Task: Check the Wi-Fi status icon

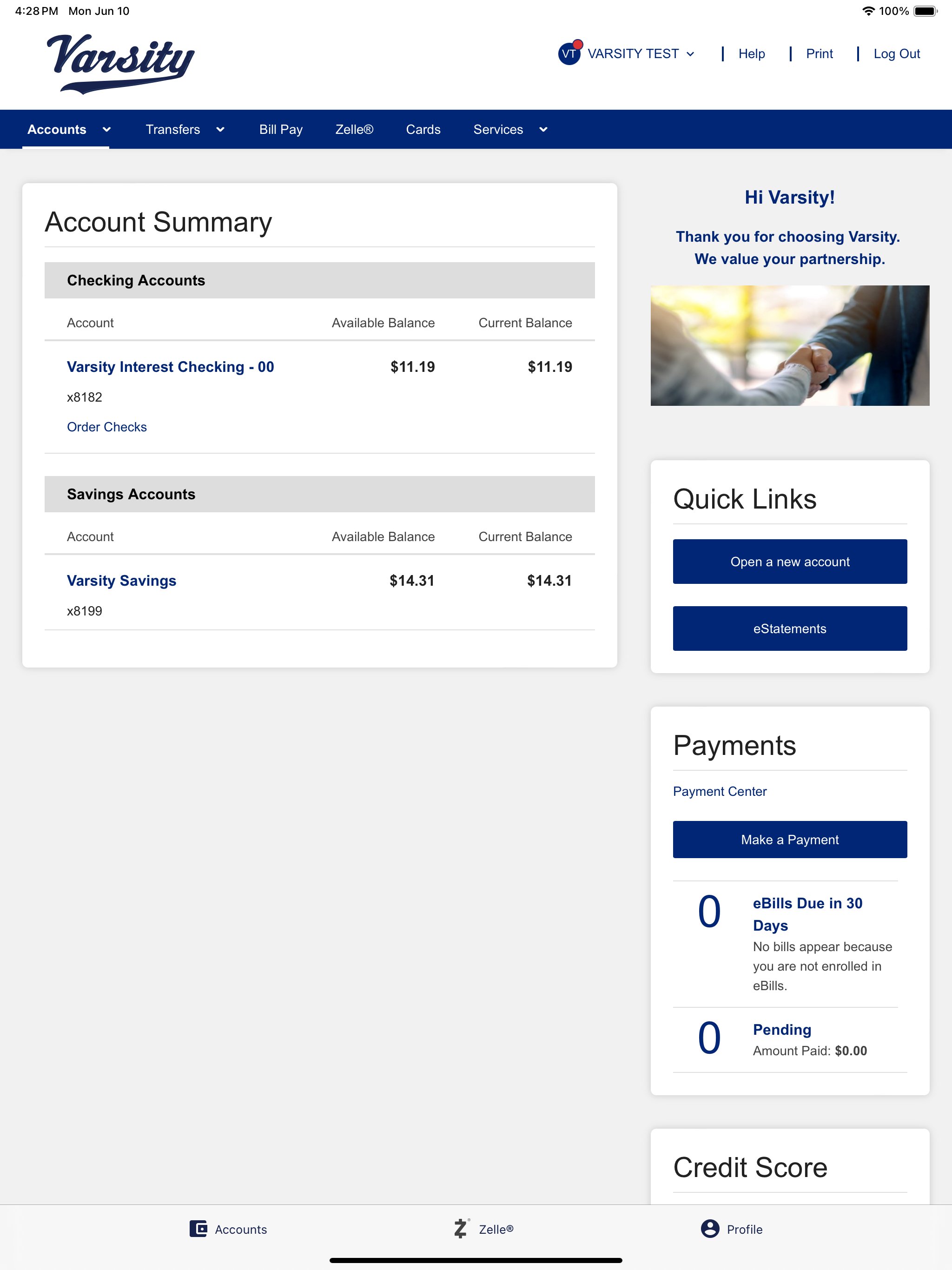Action: [869, 11]
